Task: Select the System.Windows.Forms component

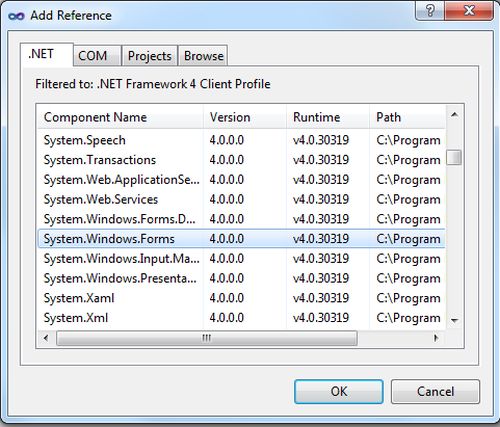Action: tap(242, 239)
